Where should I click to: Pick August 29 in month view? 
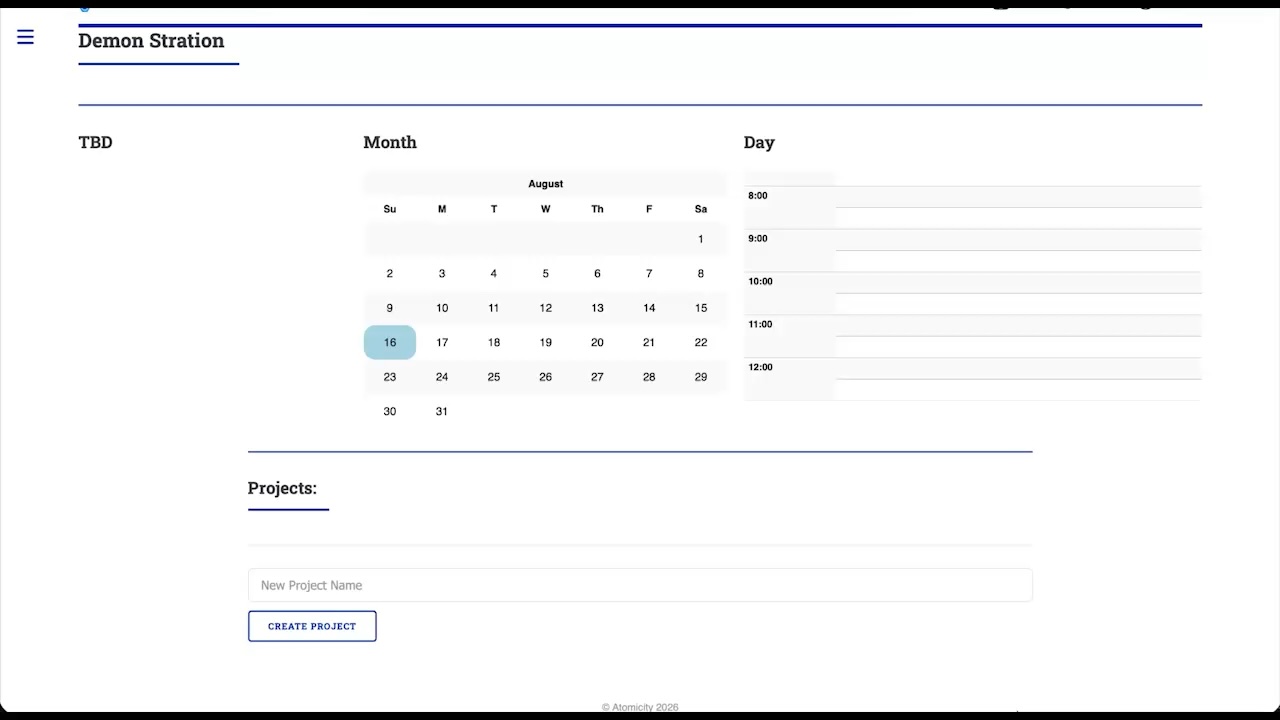click(701, 377)
